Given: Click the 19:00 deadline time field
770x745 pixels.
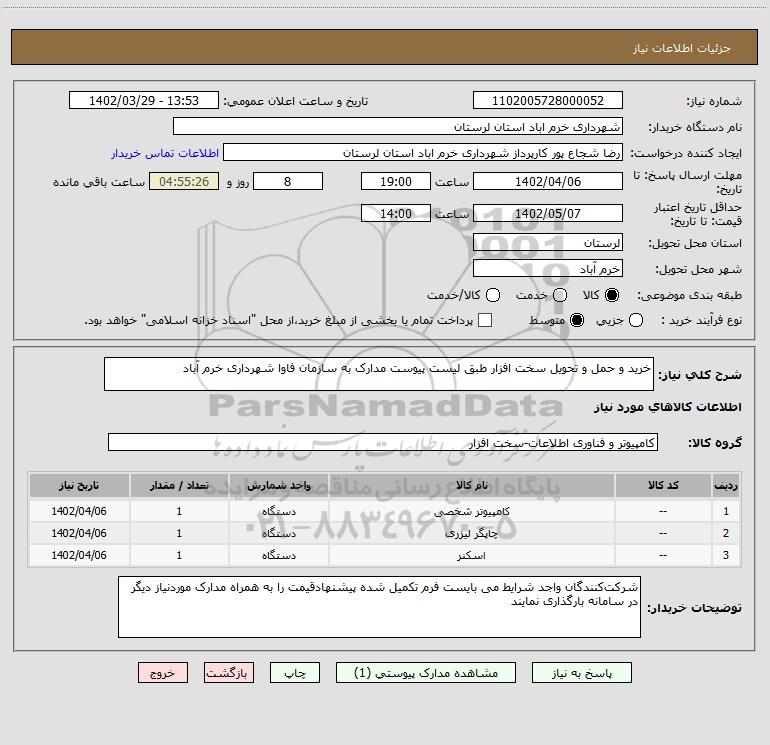Looking at the screenshot, I should [x=396, y=181].
